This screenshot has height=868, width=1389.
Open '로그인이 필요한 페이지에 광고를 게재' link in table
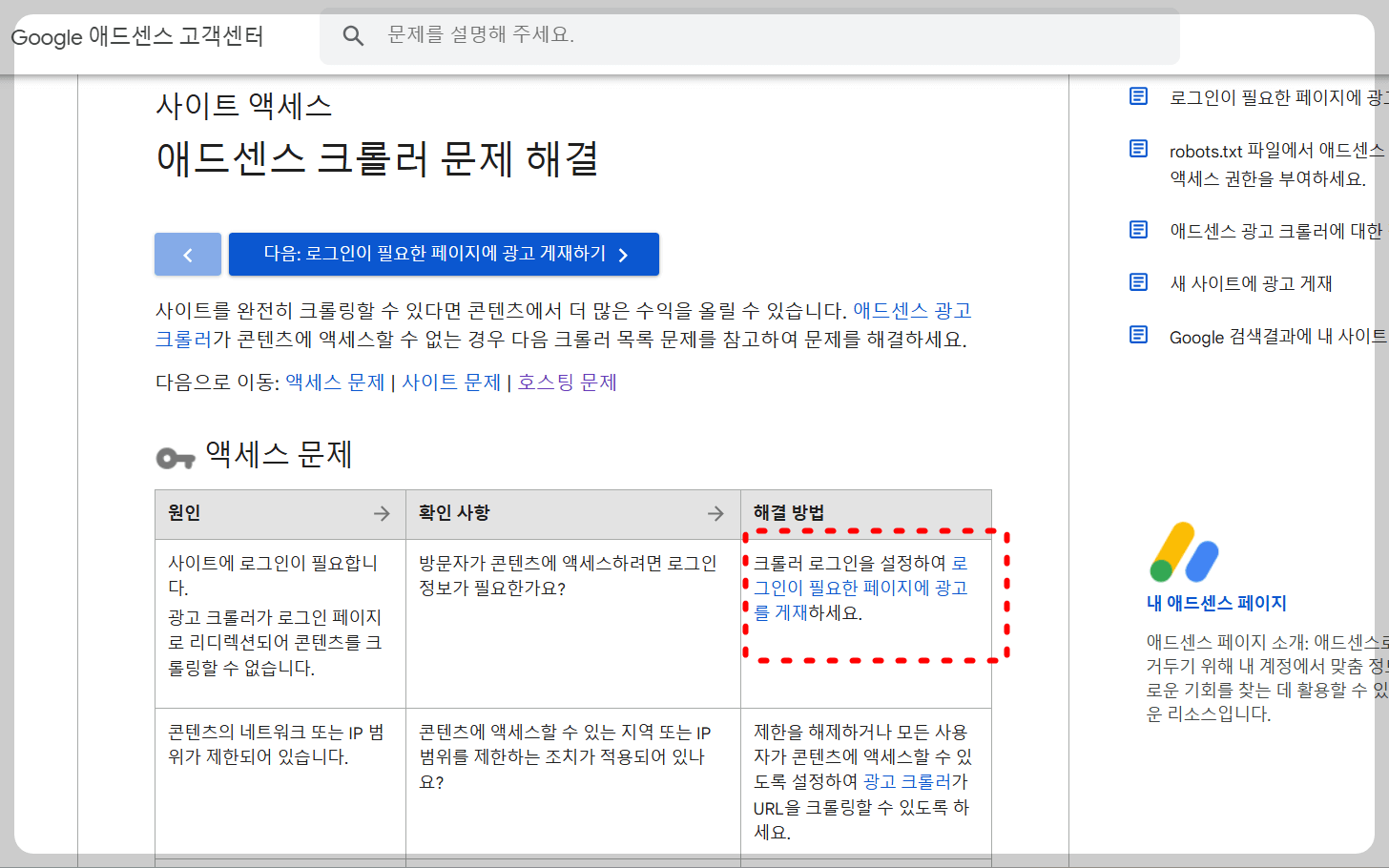[860, 588]
